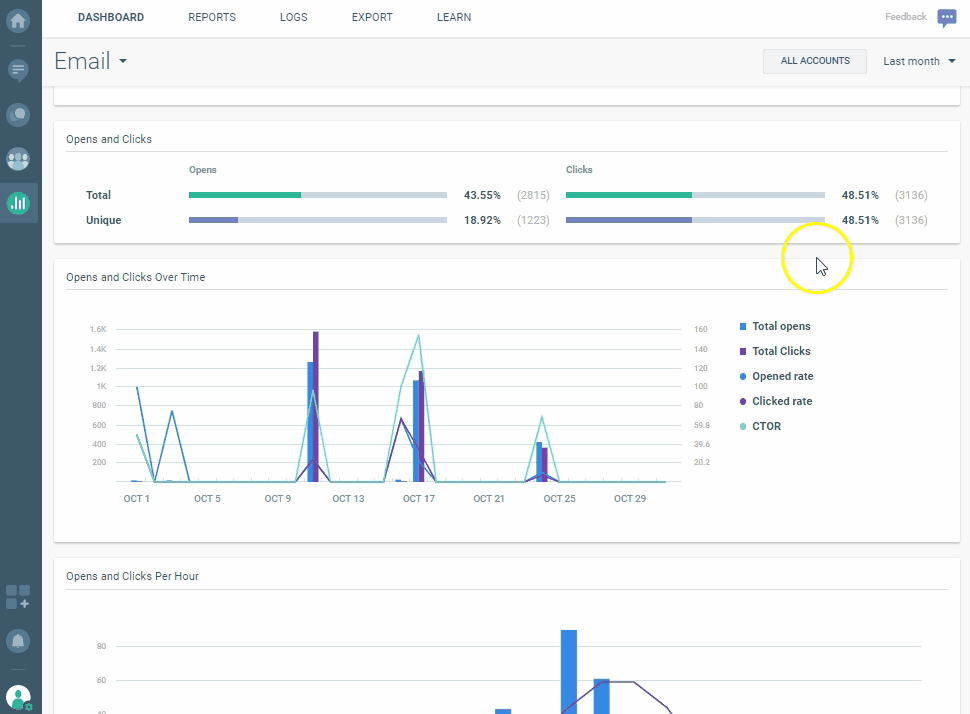
Task: Open the Feedback chat bubble icon
Action: [946, 17]
